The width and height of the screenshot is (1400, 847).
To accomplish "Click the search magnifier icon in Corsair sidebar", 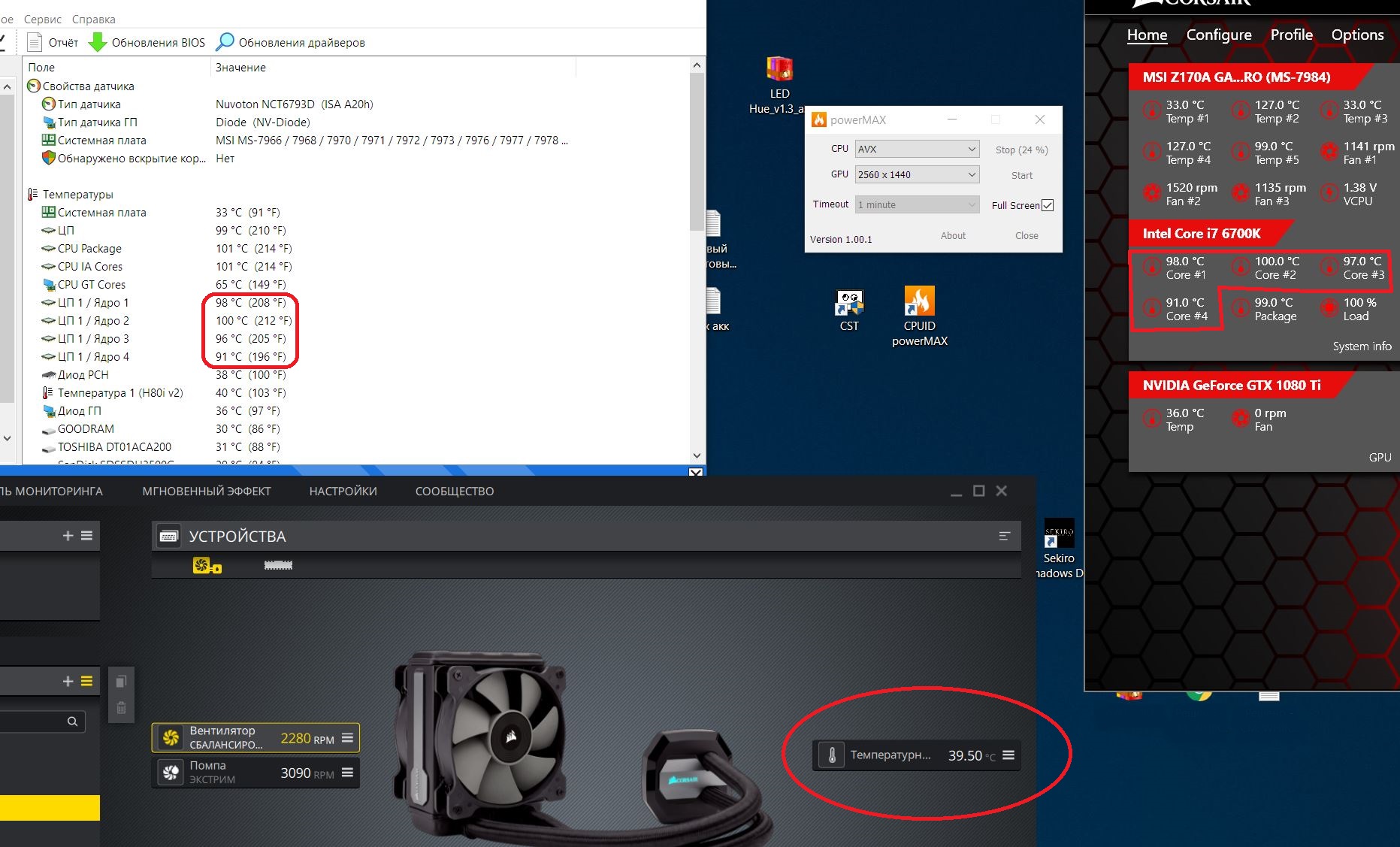I will [72, 721].
